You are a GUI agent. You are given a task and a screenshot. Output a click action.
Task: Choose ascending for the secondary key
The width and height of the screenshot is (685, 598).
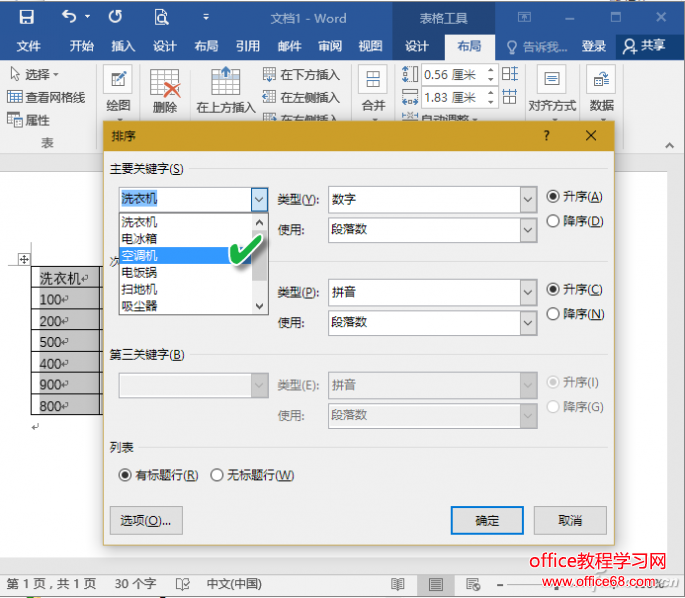(x=553, y=289)
